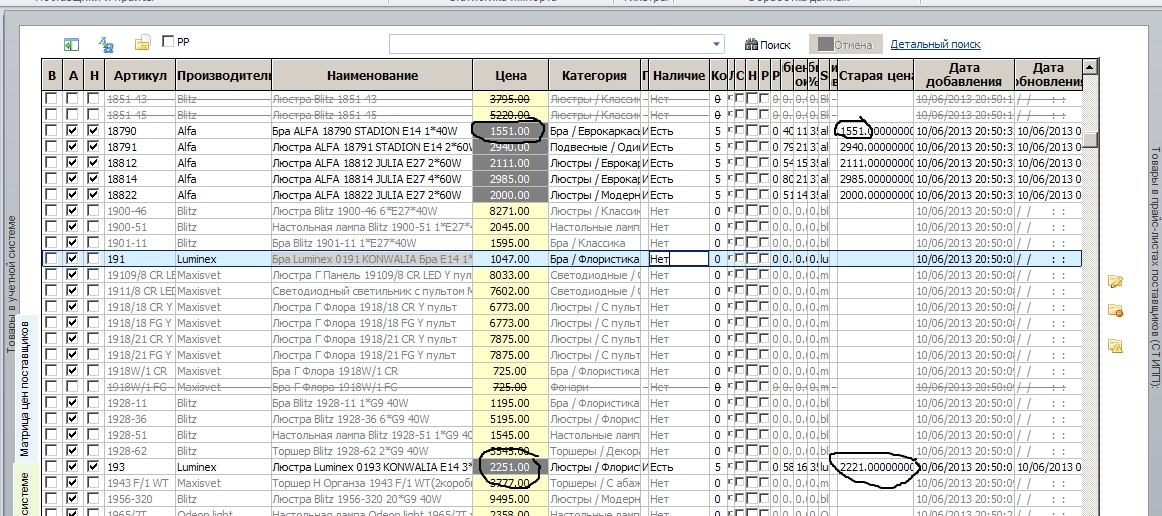Image resolution: width=1162 pixels, height=516 pixels.
Task: Click the old price cell 2000.00000000
Action: coord(875,195)
